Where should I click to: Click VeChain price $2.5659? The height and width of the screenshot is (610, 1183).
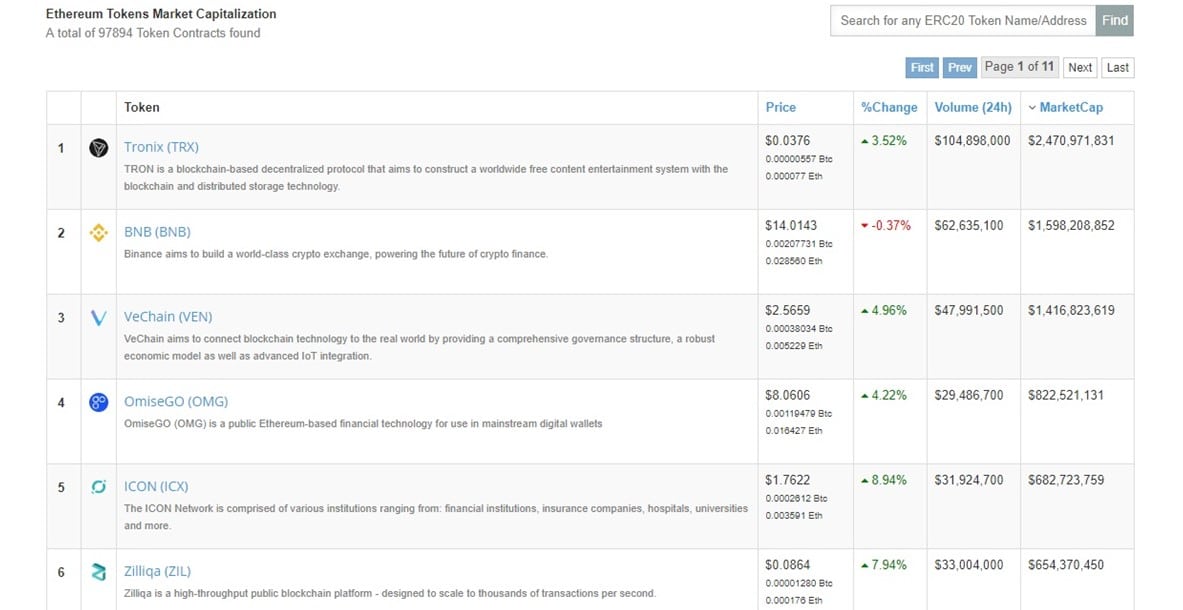(x=787, y=310)
